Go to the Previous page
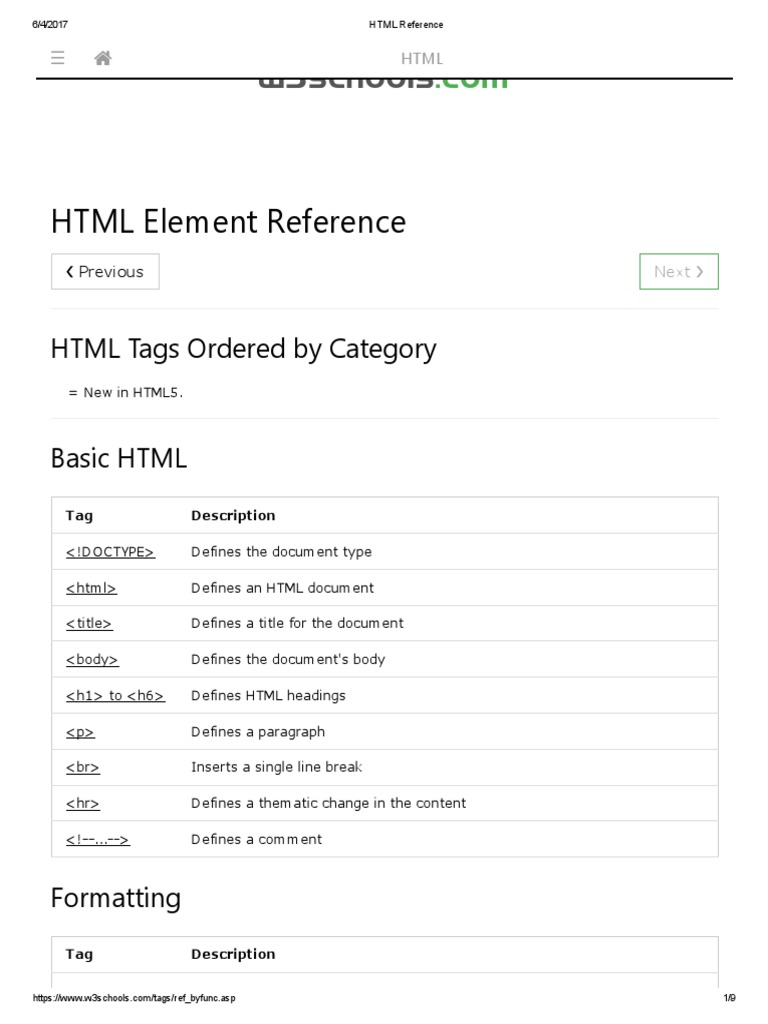768x1024 pixels. (105, 271)
